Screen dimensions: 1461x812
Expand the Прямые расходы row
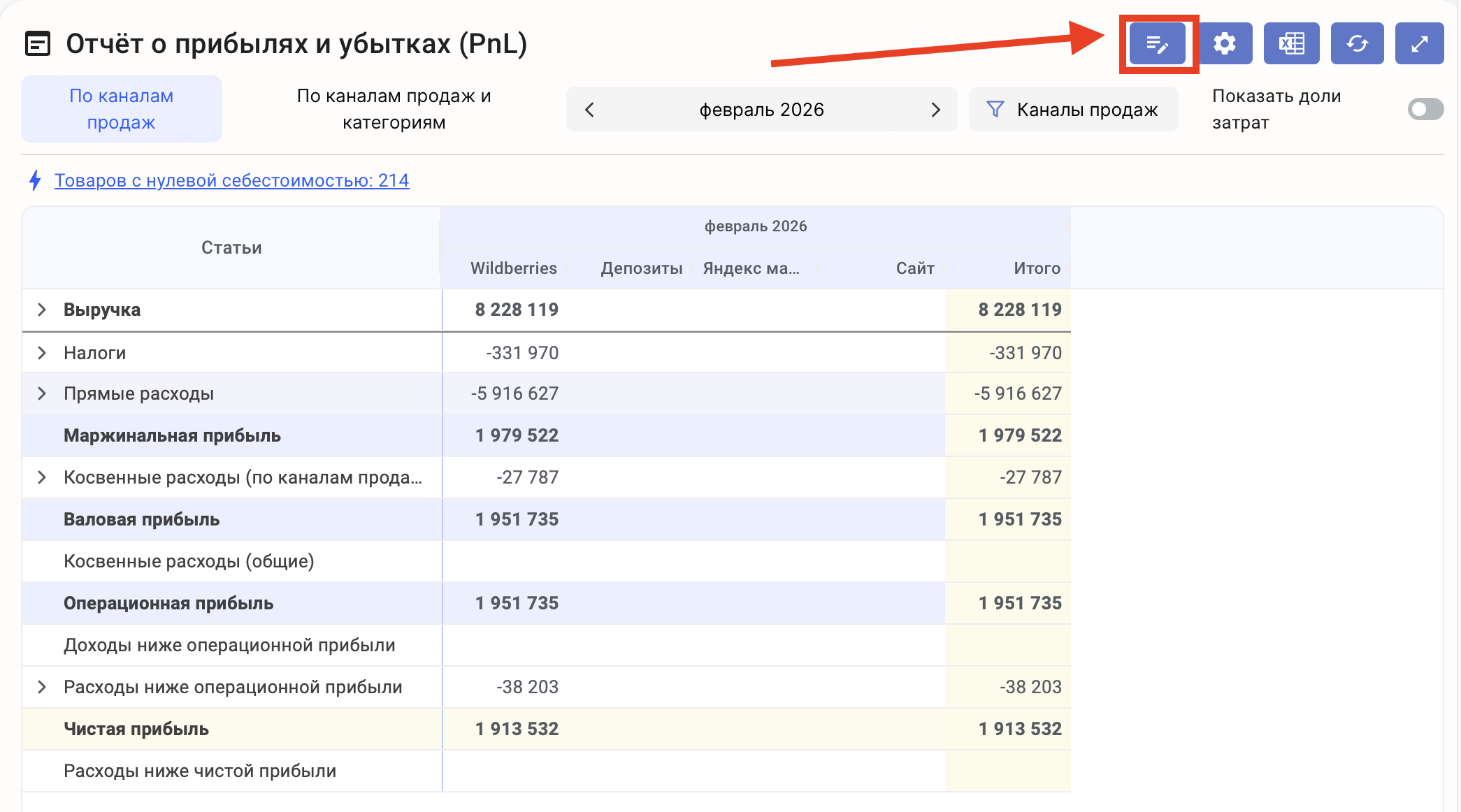pos(42,393)
